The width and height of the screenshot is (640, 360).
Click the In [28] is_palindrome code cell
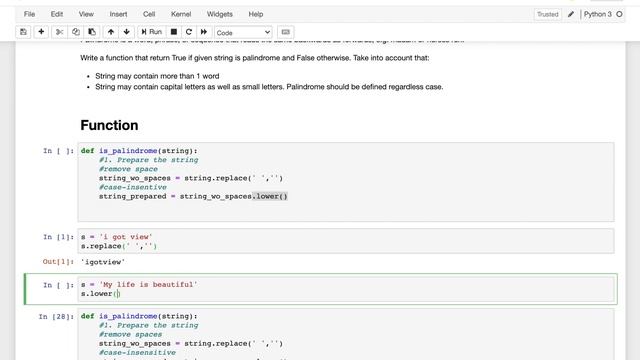click(346, 335)
